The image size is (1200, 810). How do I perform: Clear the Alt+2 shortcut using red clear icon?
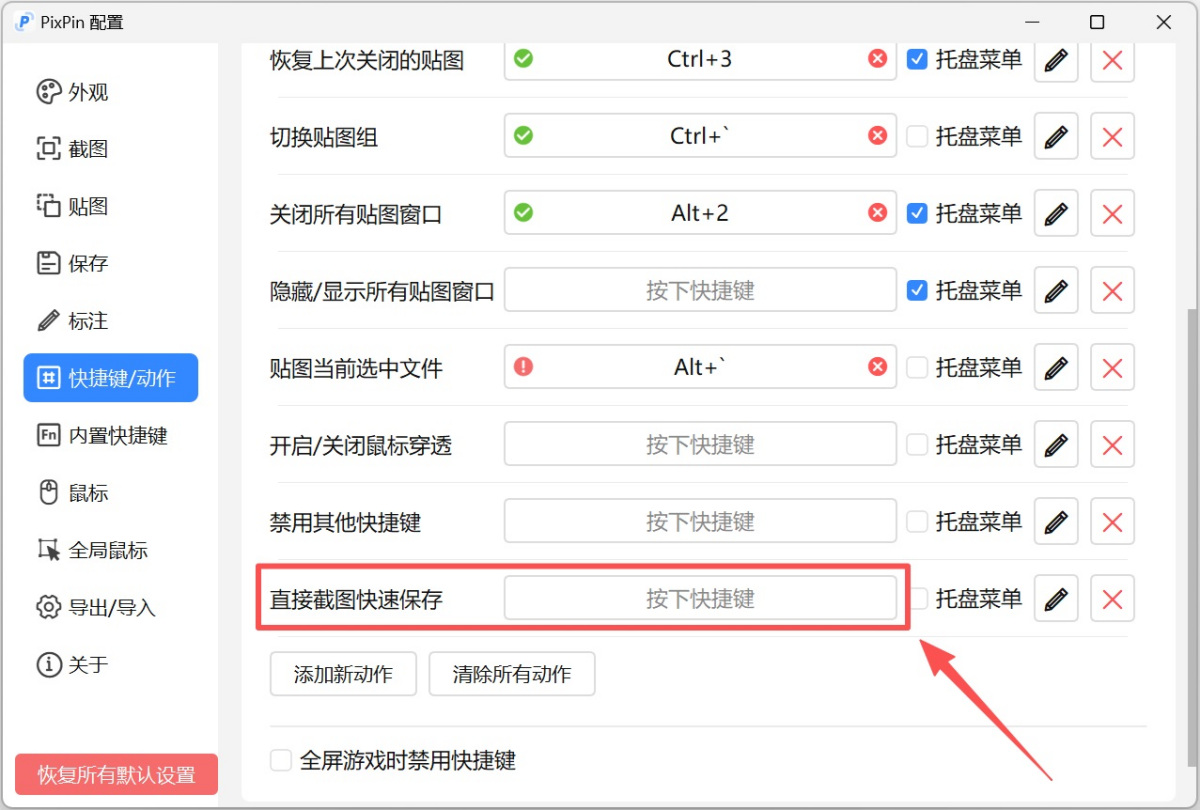[878, 213]
